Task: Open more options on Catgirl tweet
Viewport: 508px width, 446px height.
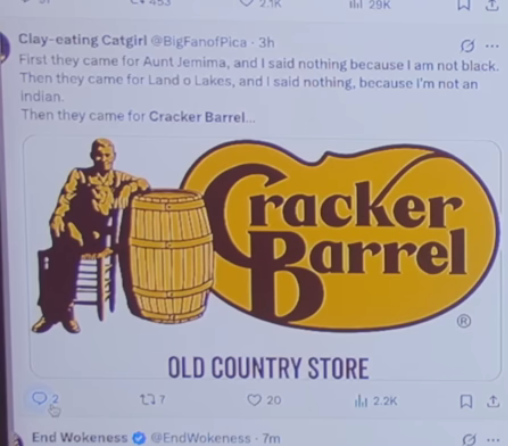Action: tap(492, 46)
